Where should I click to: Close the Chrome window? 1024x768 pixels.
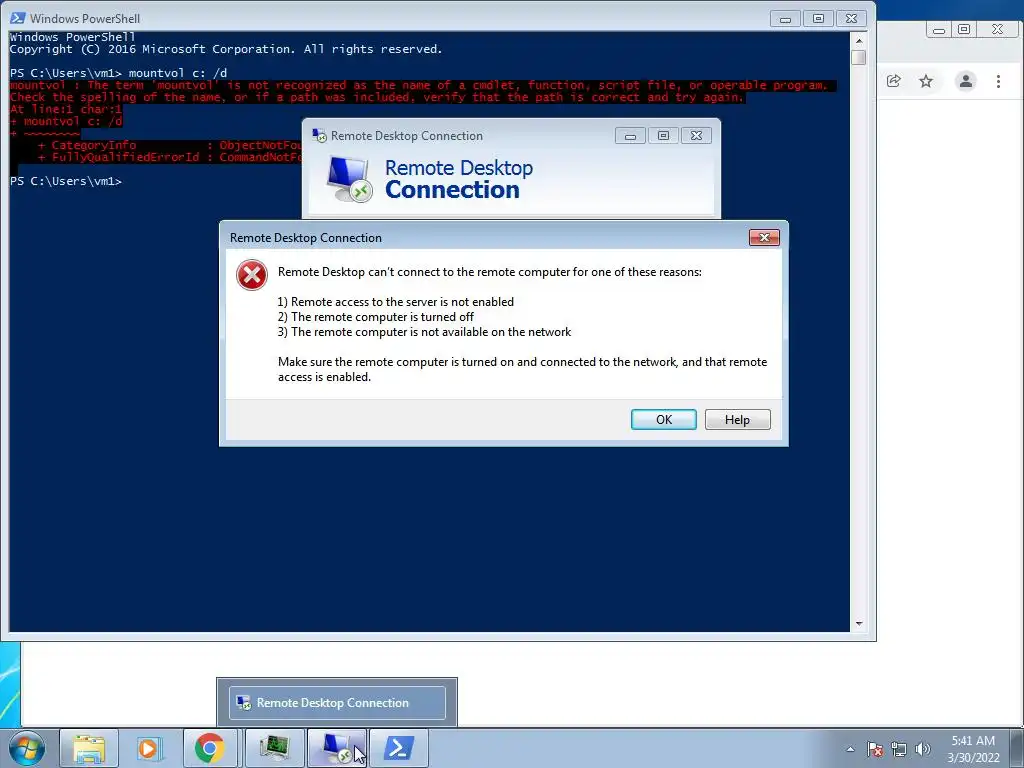click(997, 29)
